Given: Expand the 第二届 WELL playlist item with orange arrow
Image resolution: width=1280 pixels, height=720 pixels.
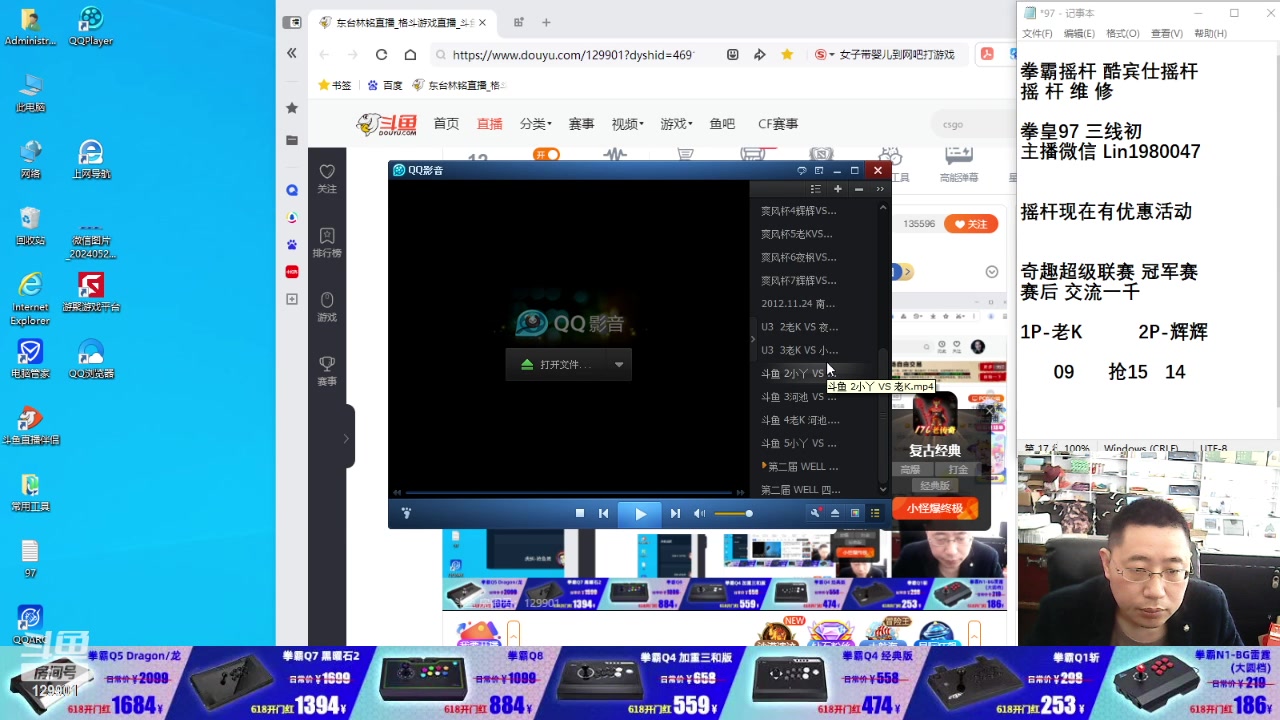Looking at the screenshot, I should (x=764, y=466).
